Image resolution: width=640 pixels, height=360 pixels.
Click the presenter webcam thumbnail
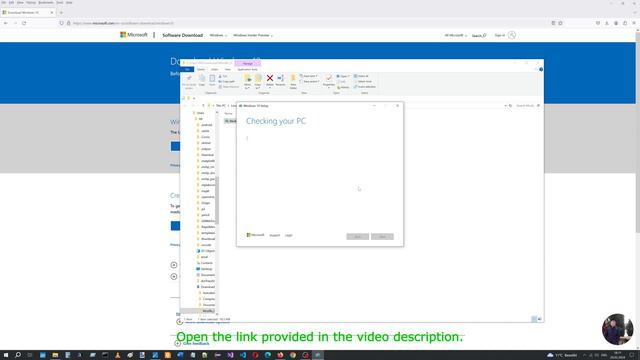[x=618, y=329]
